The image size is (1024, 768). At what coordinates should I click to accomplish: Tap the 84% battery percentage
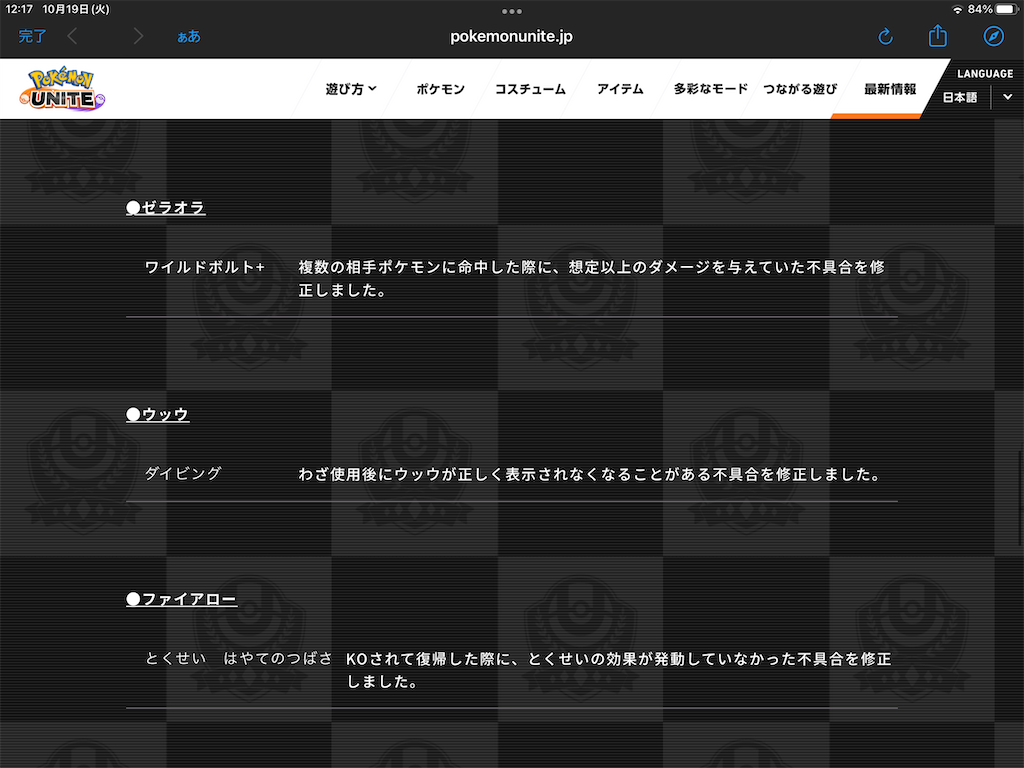tap(980, 9)
